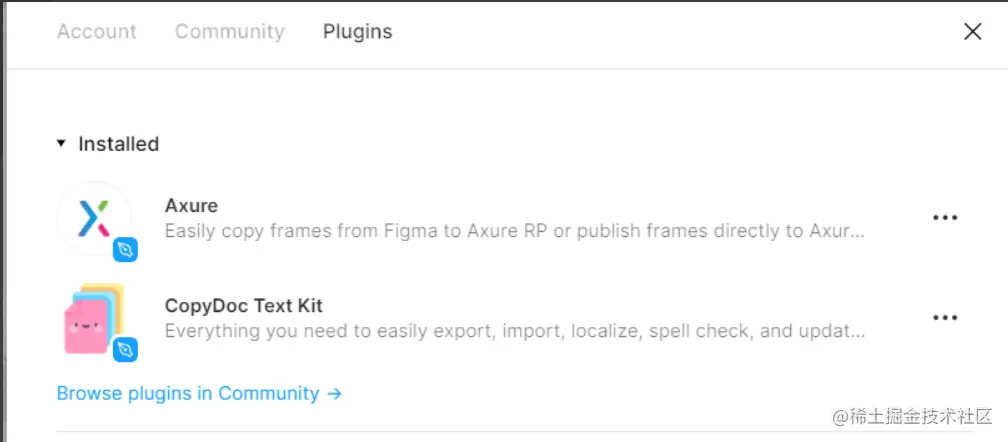Open more options for CopyDoc Text Kit

click(x=945, y=317)
